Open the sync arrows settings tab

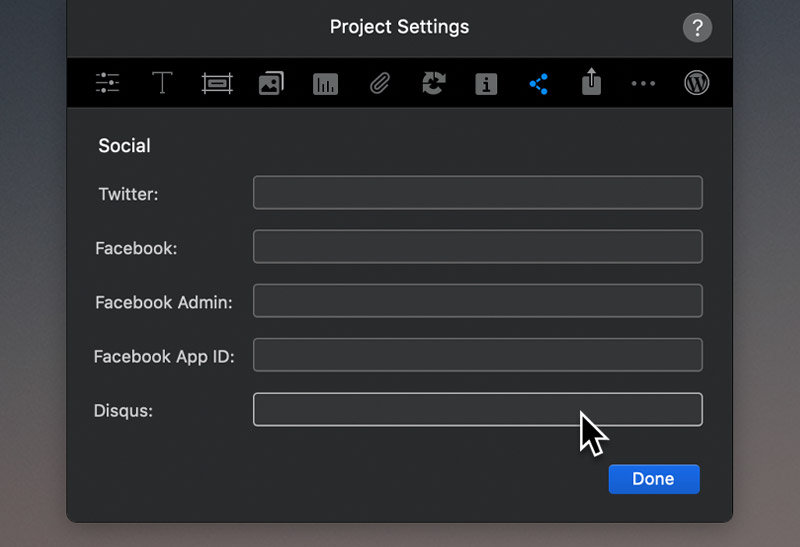point(434,83)
